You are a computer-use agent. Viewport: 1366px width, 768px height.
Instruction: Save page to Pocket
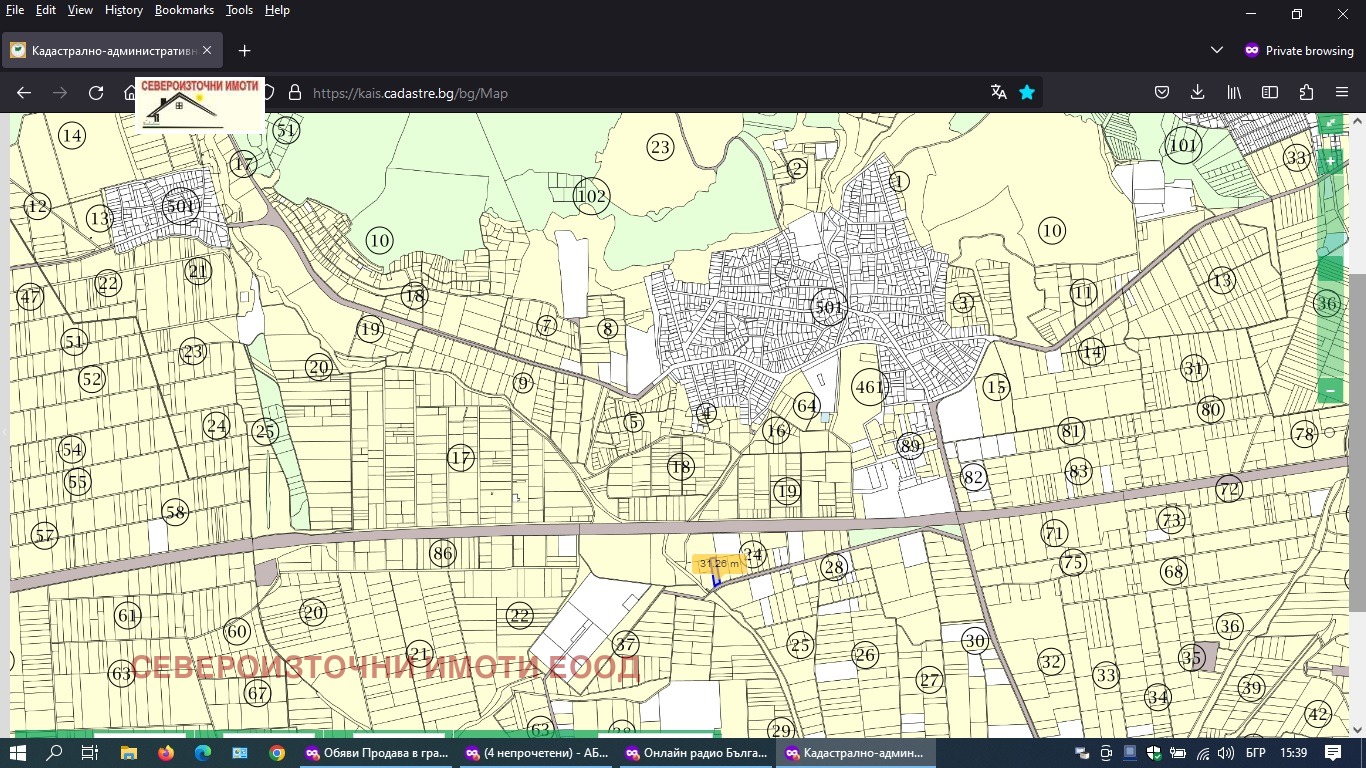tap(1162, 92)
